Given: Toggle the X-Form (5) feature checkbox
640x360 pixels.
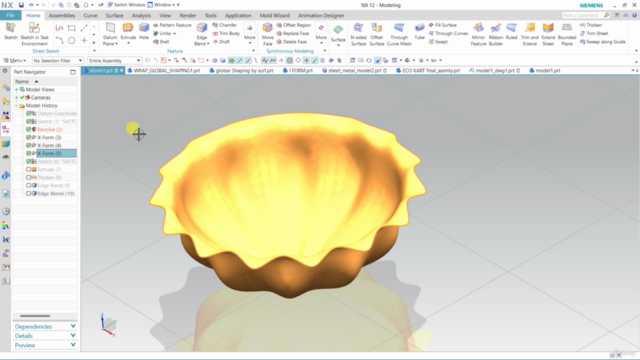Looking at the screenshot, I should (x=29, y=153).
